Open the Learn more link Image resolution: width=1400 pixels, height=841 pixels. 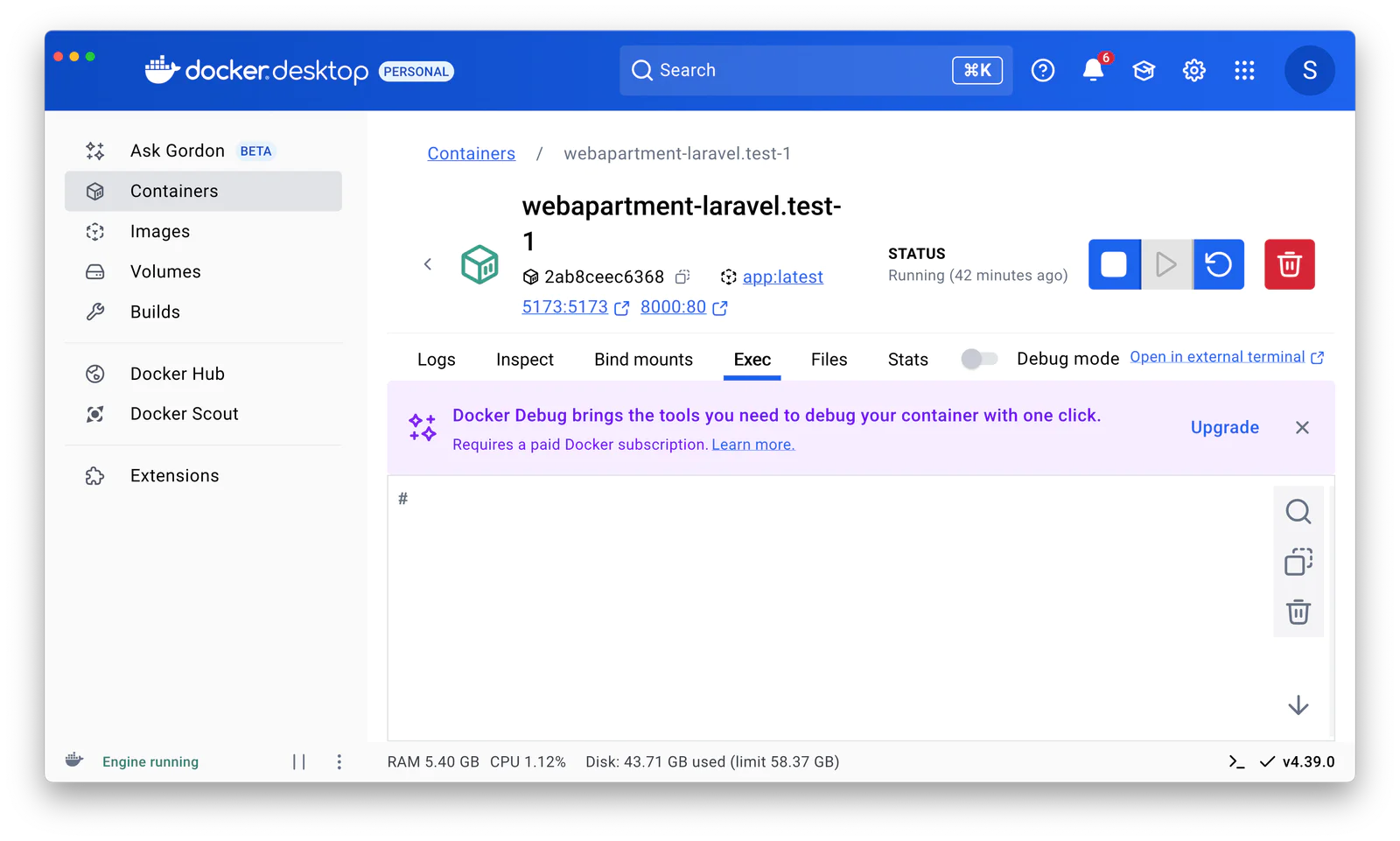pos(753,445)
